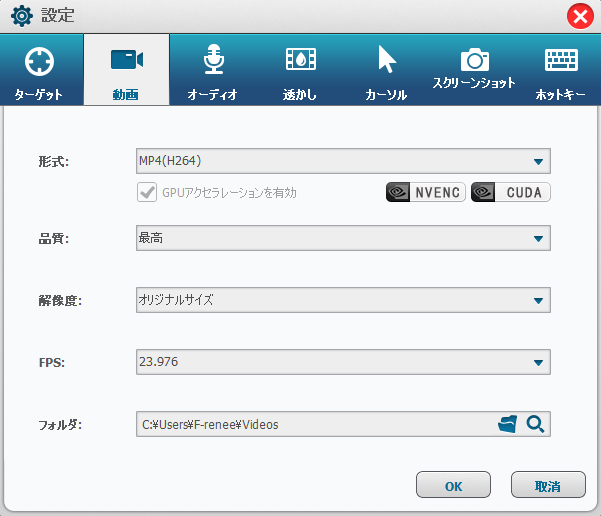Viewport: 601px width, 516px height.
Task: Toggle the GPUアクセラレーションを有効 checkbox
Action: [x=147, y=192]
